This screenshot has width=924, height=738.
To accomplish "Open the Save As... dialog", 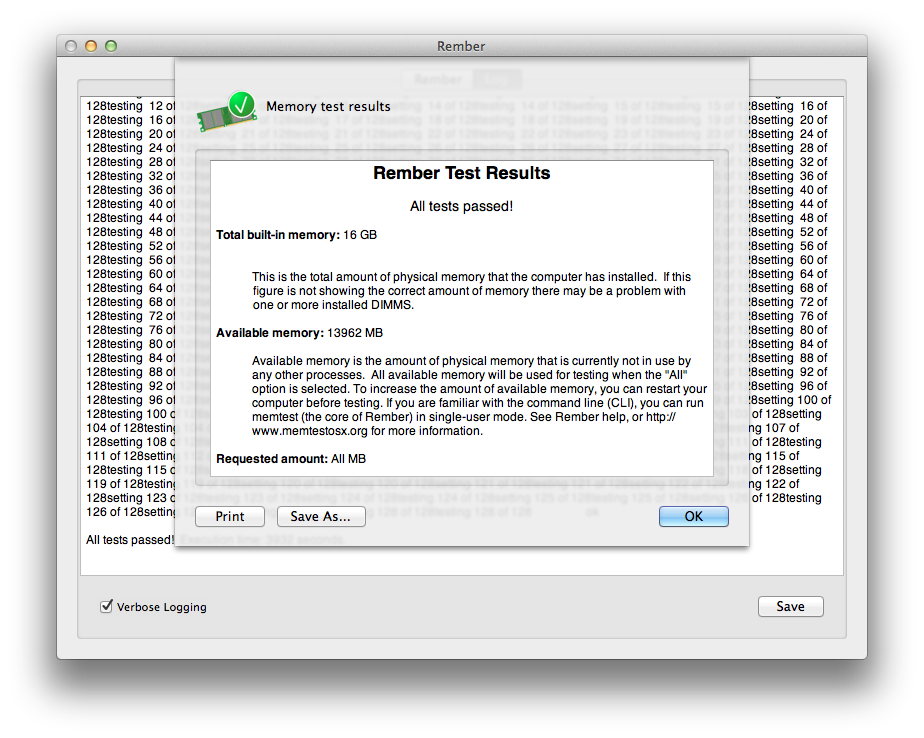I will (321, 516).
